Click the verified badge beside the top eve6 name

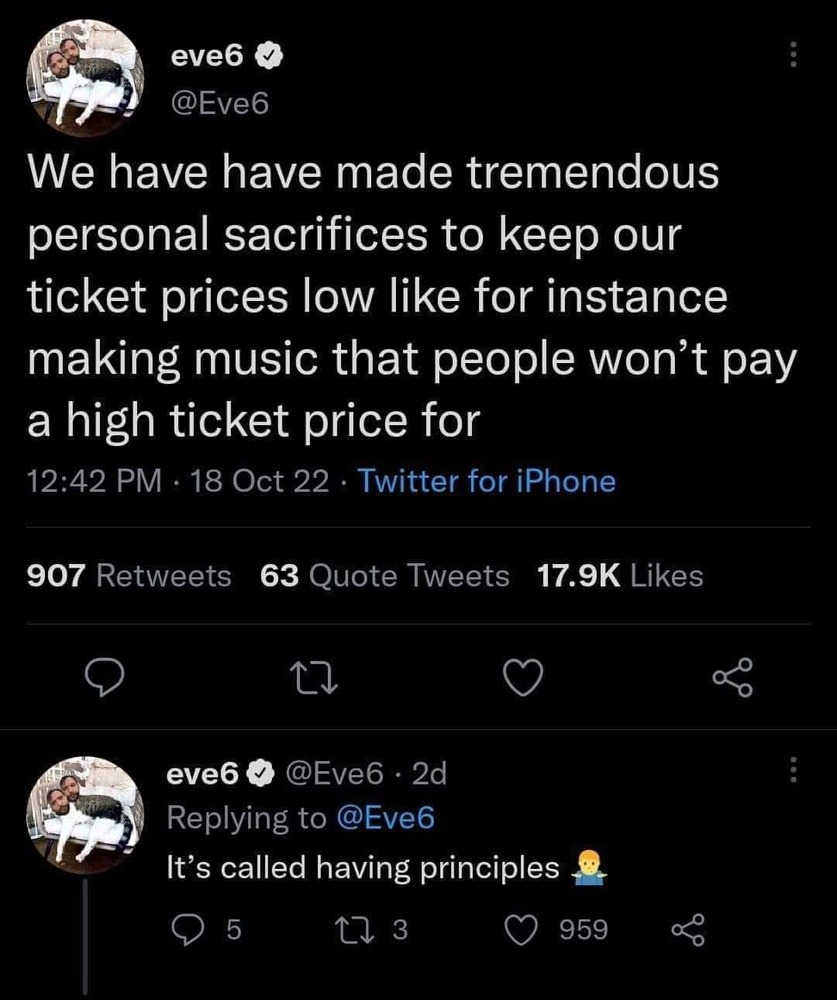coord(269,58)
